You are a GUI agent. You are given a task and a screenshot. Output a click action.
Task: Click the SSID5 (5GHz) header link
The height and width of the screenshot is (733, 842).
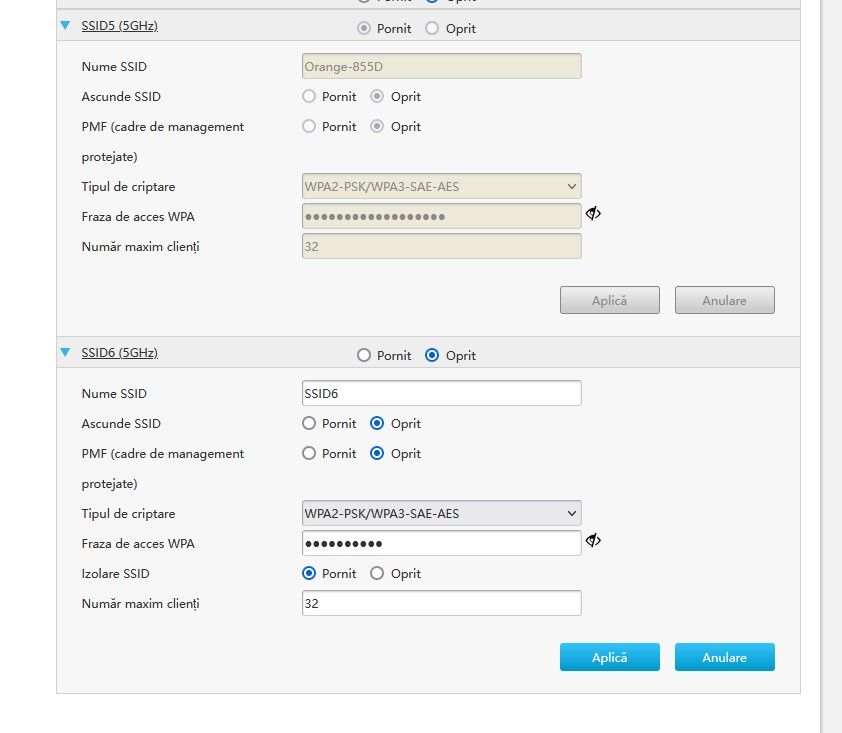point(119,26)
